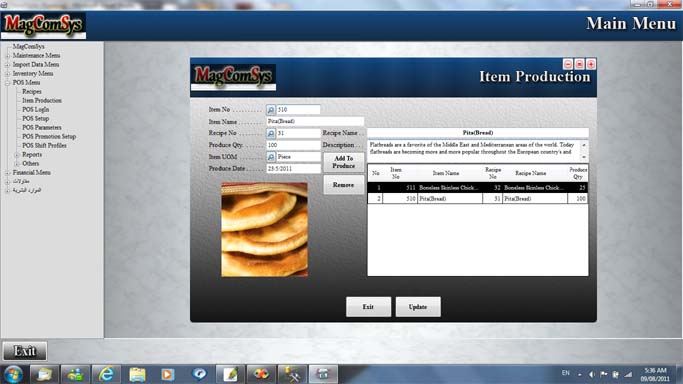Open Internet Explorer from the taskbar
Viewport: 683px width, 384px height.
(106, 374)
